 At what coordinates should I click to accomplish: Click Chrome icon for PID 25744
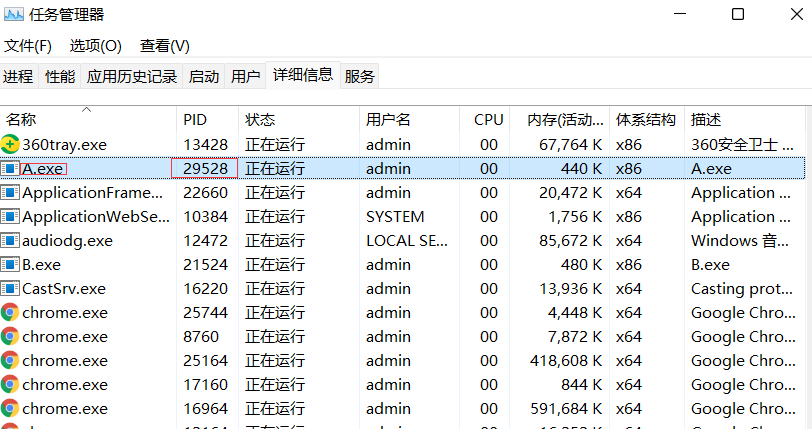[10, 312]
